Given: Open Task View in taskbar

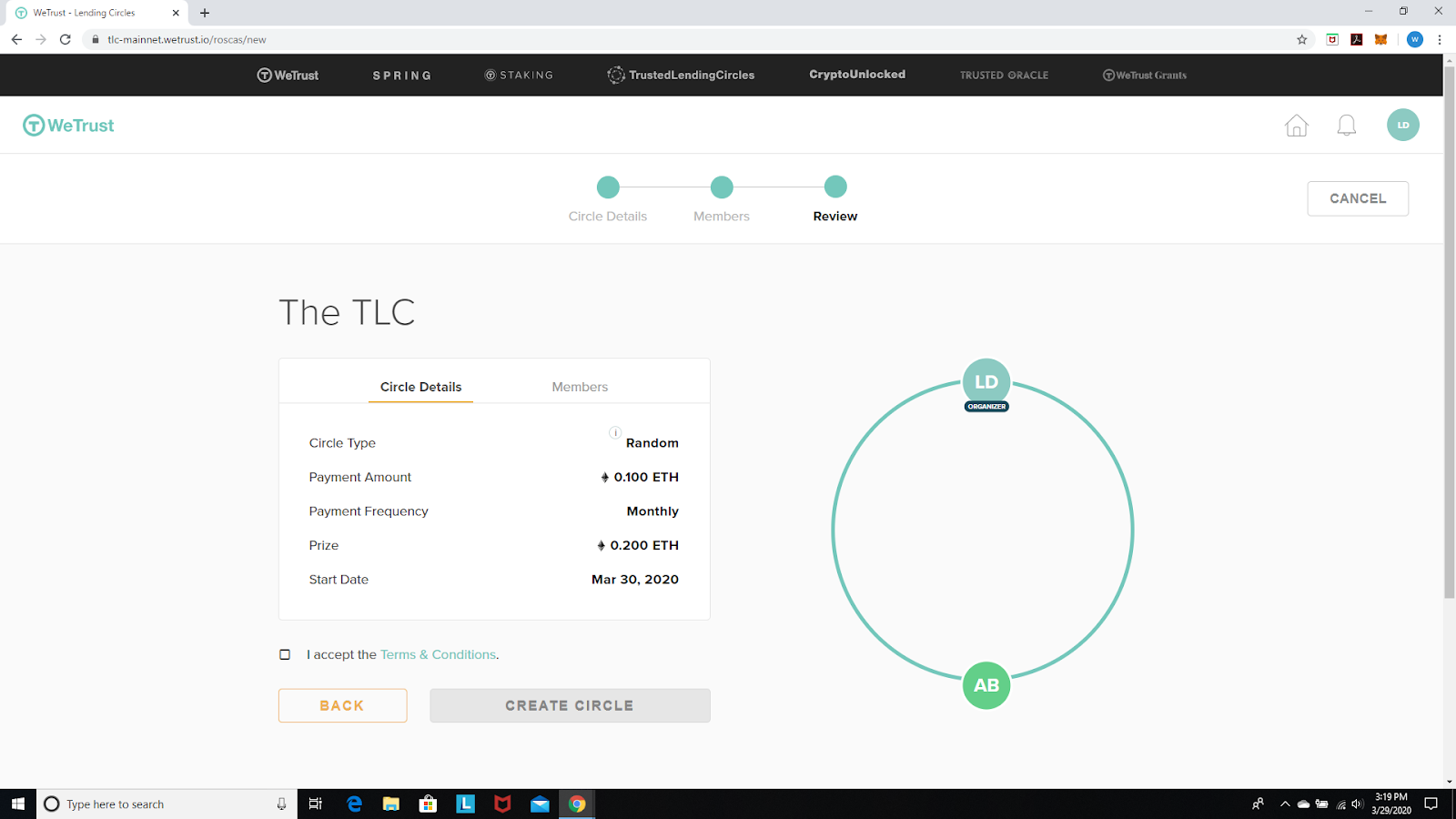Looking at the screenshot, I should (x=316, y=804).
